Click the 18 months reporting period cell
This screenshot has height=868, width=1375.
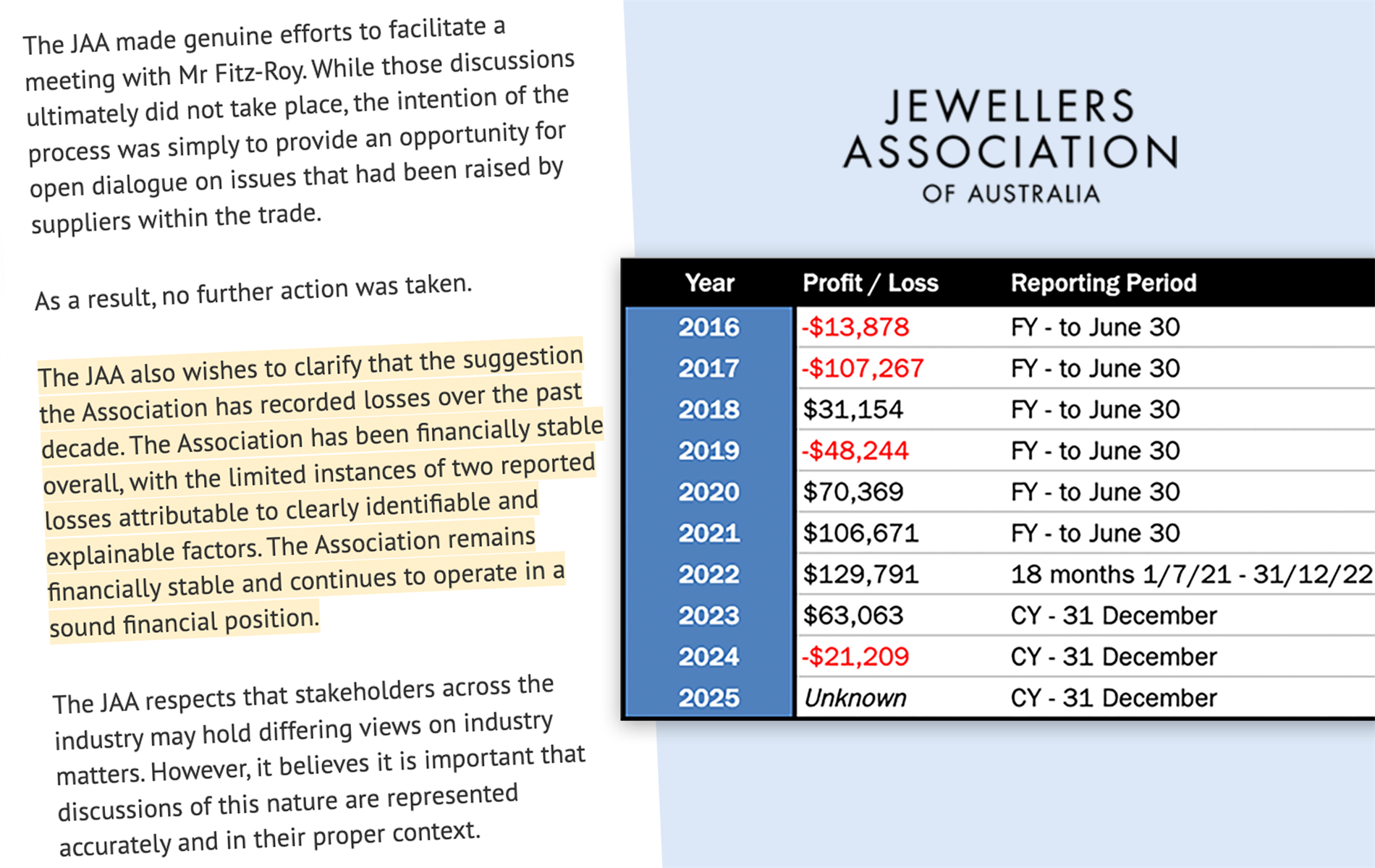coord(1190,575)
